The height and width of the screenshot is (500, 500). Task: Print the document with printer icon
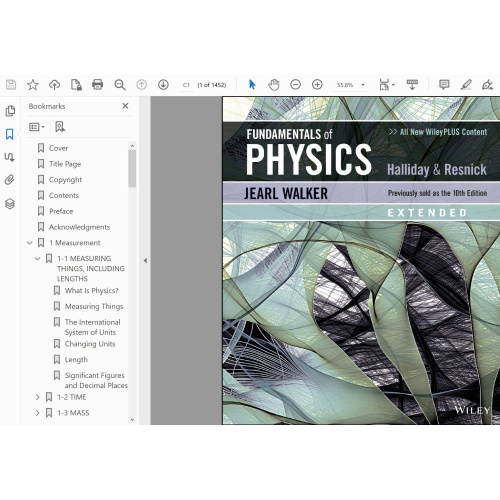point(97,85)
